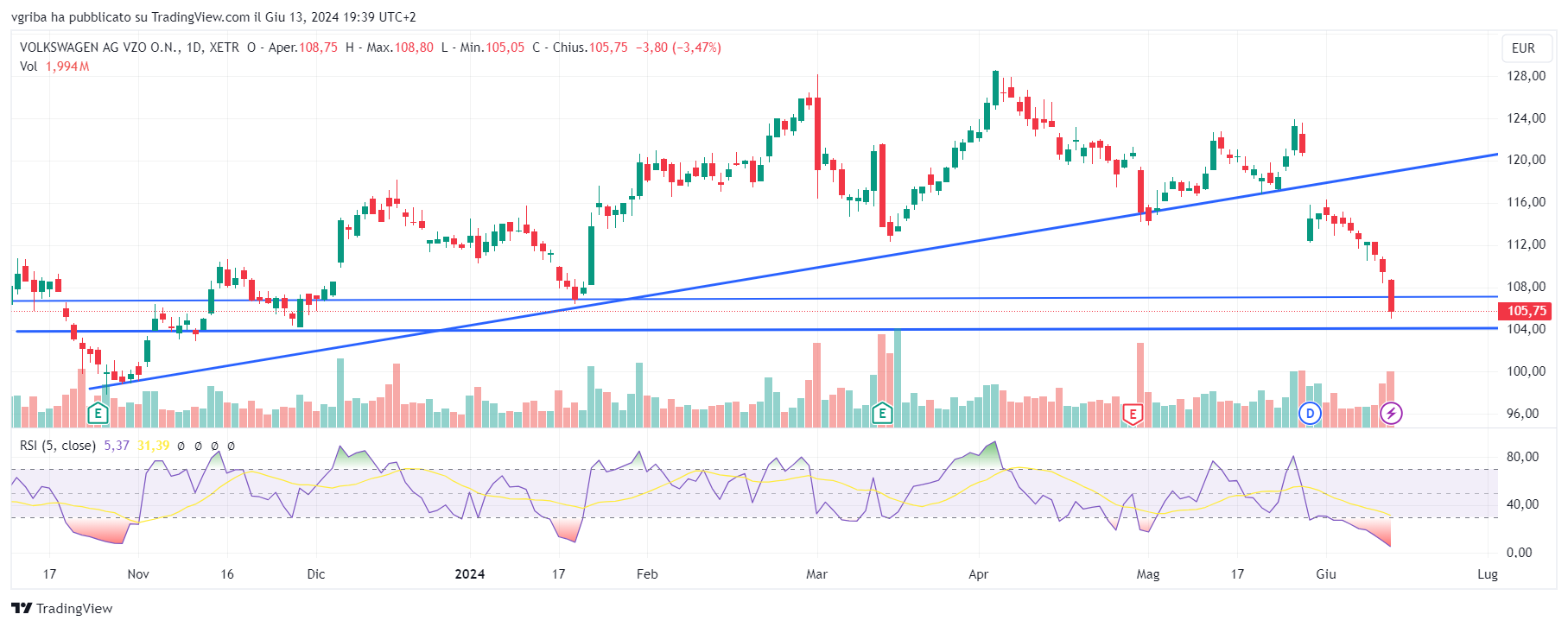The image size is (1568, 627).
Task: Click the Dic label on time axis
Action: pyautogui.click(x=316, y=574)
